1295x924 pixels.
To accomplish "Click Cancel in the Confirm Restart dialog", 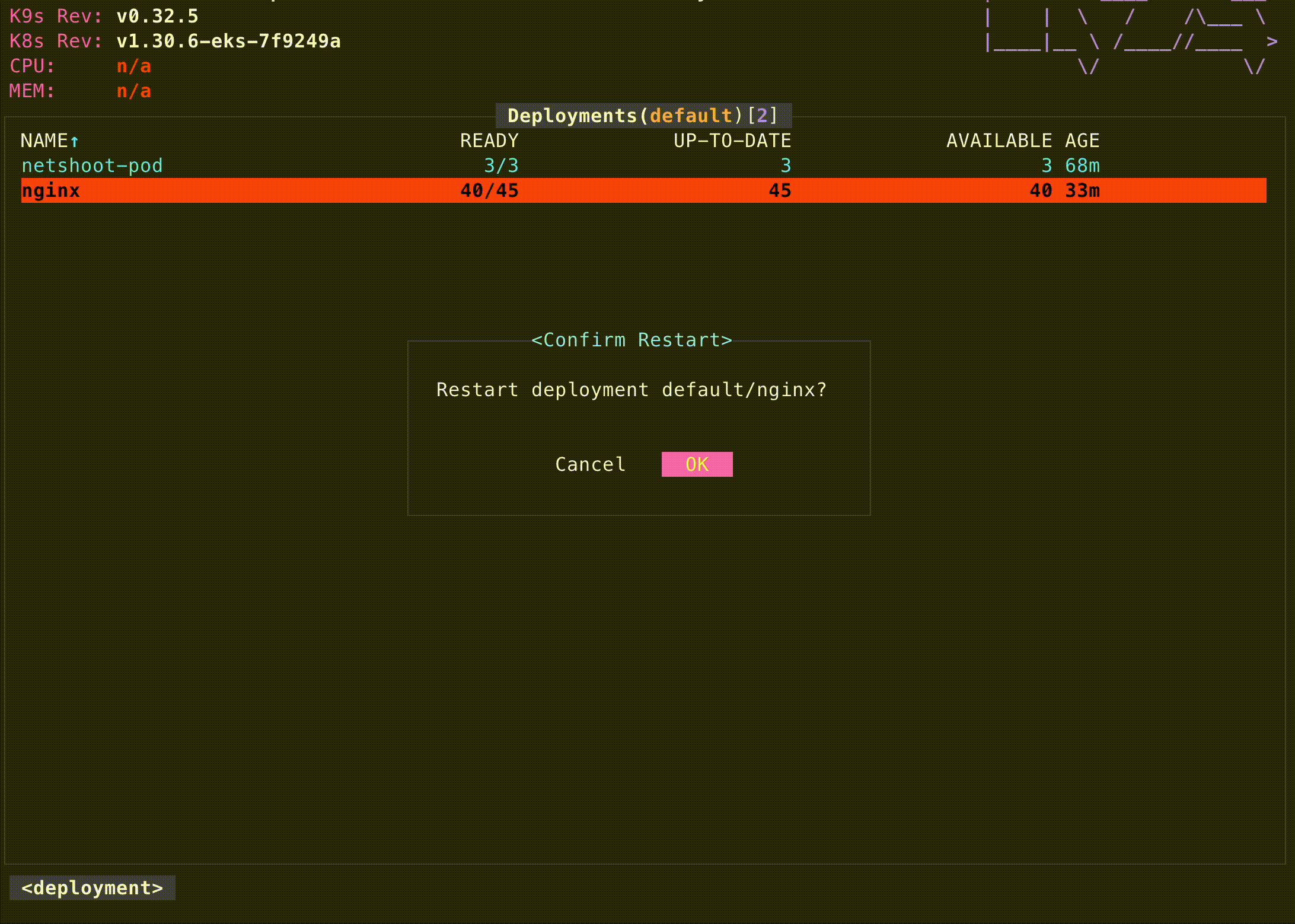I will [x=590, y=464].
